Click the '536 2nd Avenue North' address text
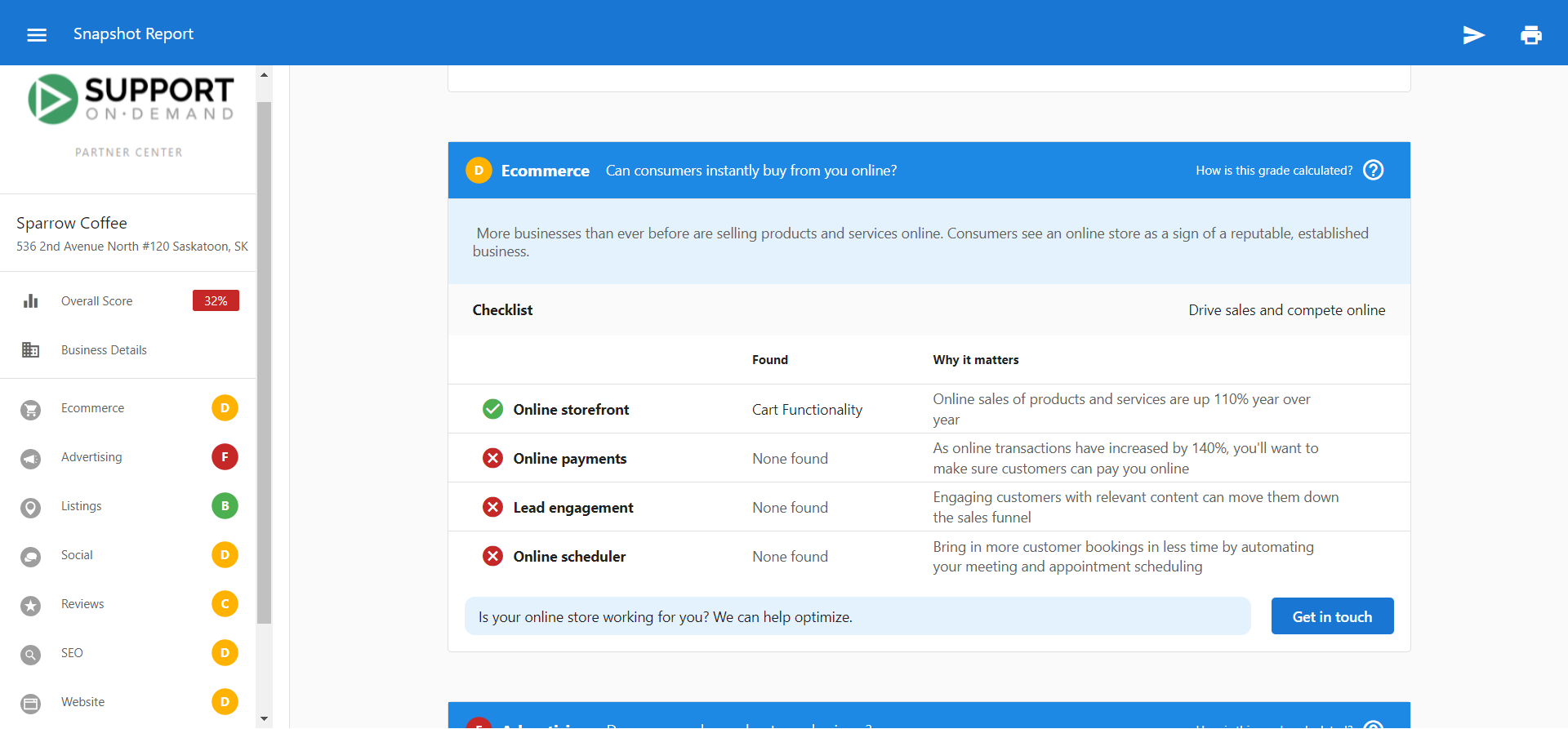1568x729 pixels. pyautogui.click(x=132, y=247)
